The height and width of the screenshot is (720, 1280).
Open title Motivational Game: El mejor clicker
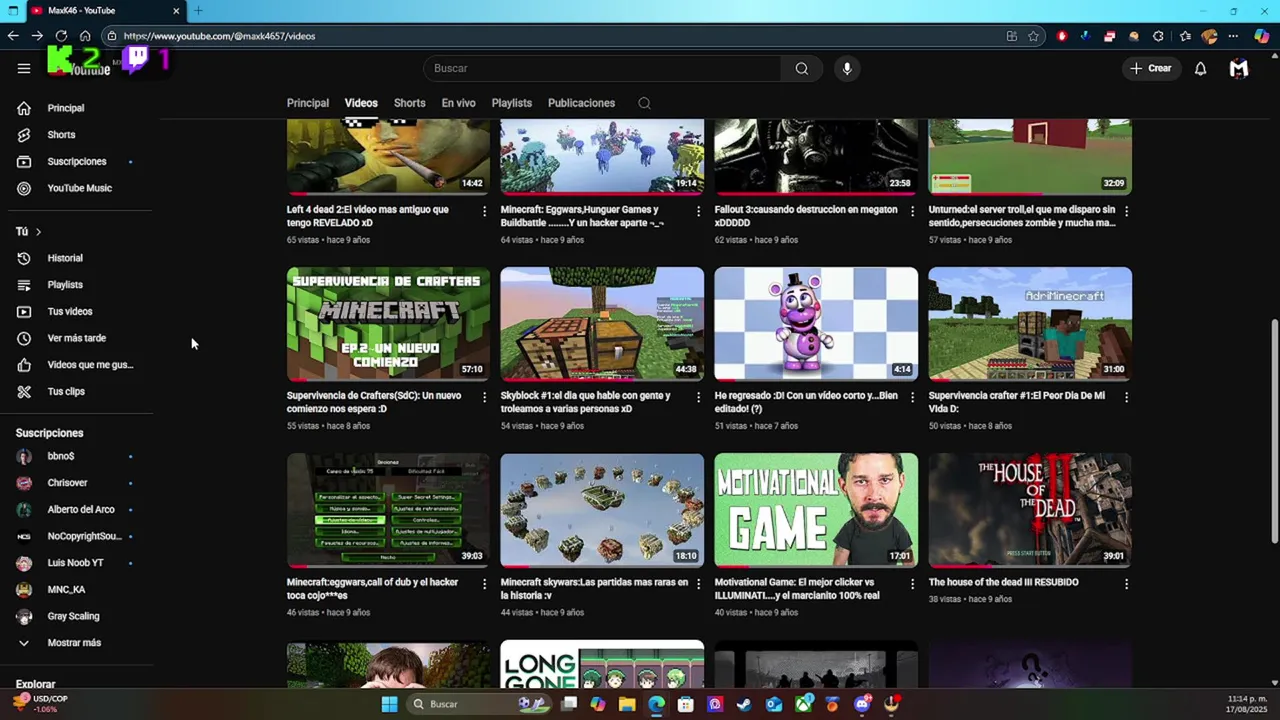point(797,588)
